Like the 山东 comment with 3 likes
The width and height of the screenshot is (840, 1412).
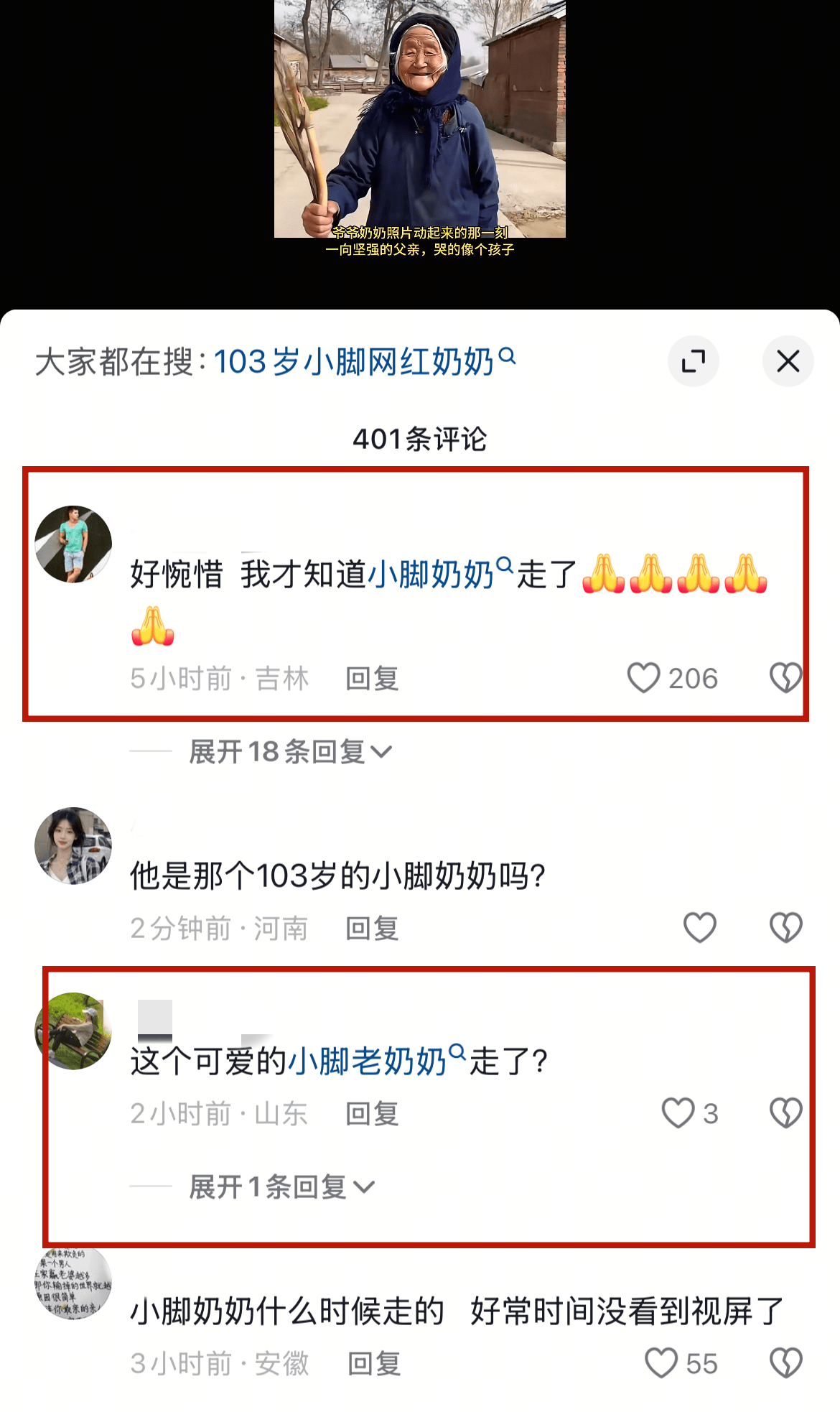pyautogui.click(x=678, y=1113)
